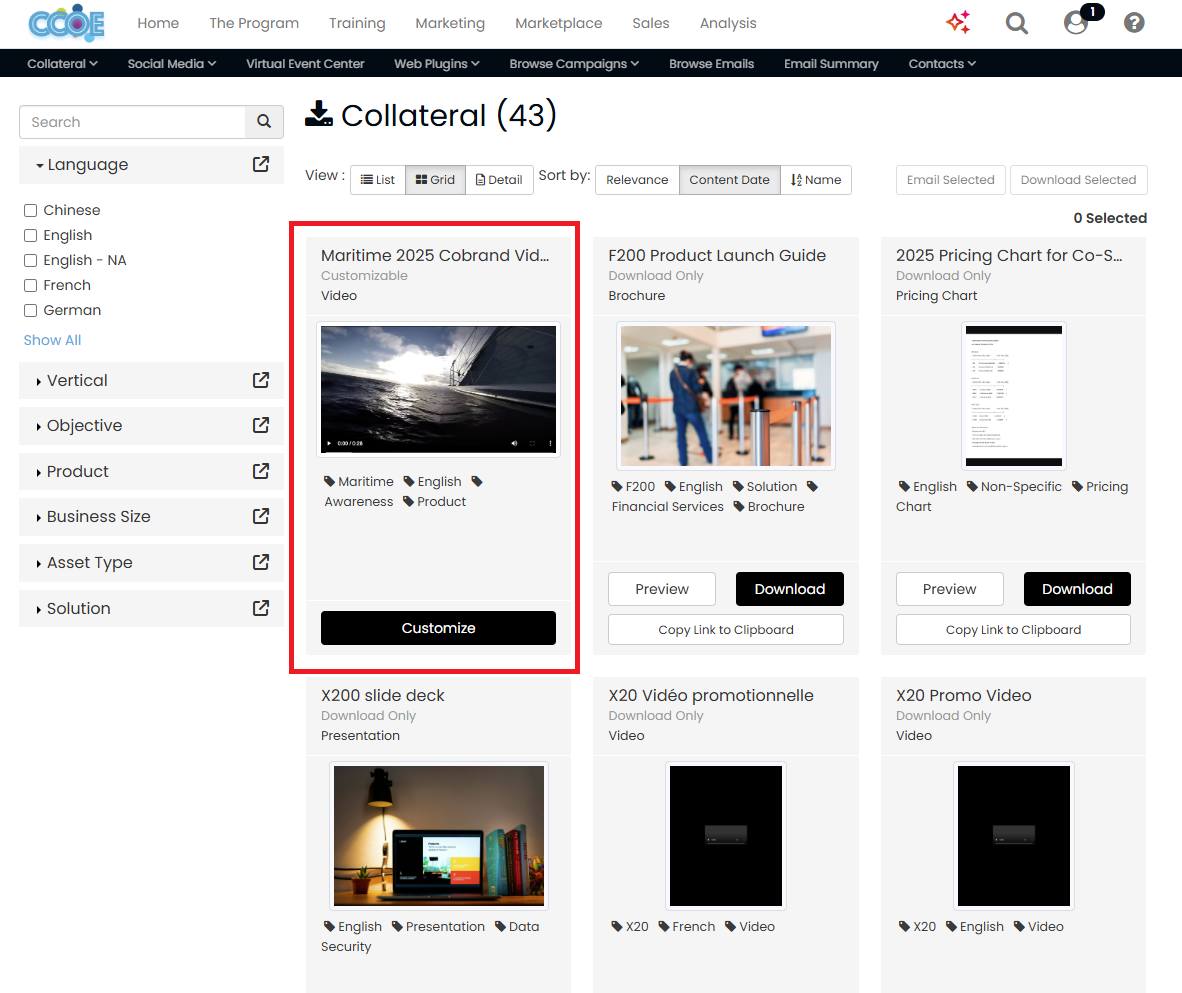
Task: Sort by Name
Action: click(816, 179)
